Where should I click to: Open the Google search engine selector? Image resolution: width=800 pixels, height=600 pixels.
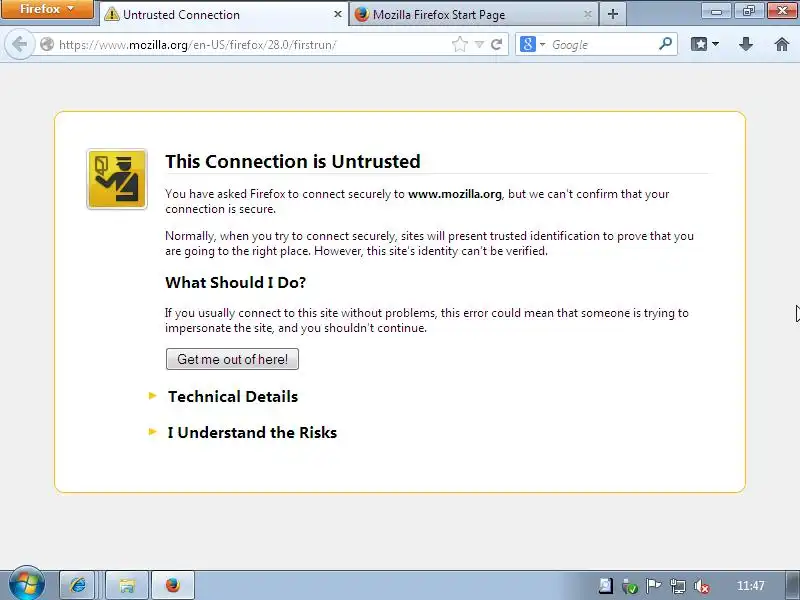532,44
